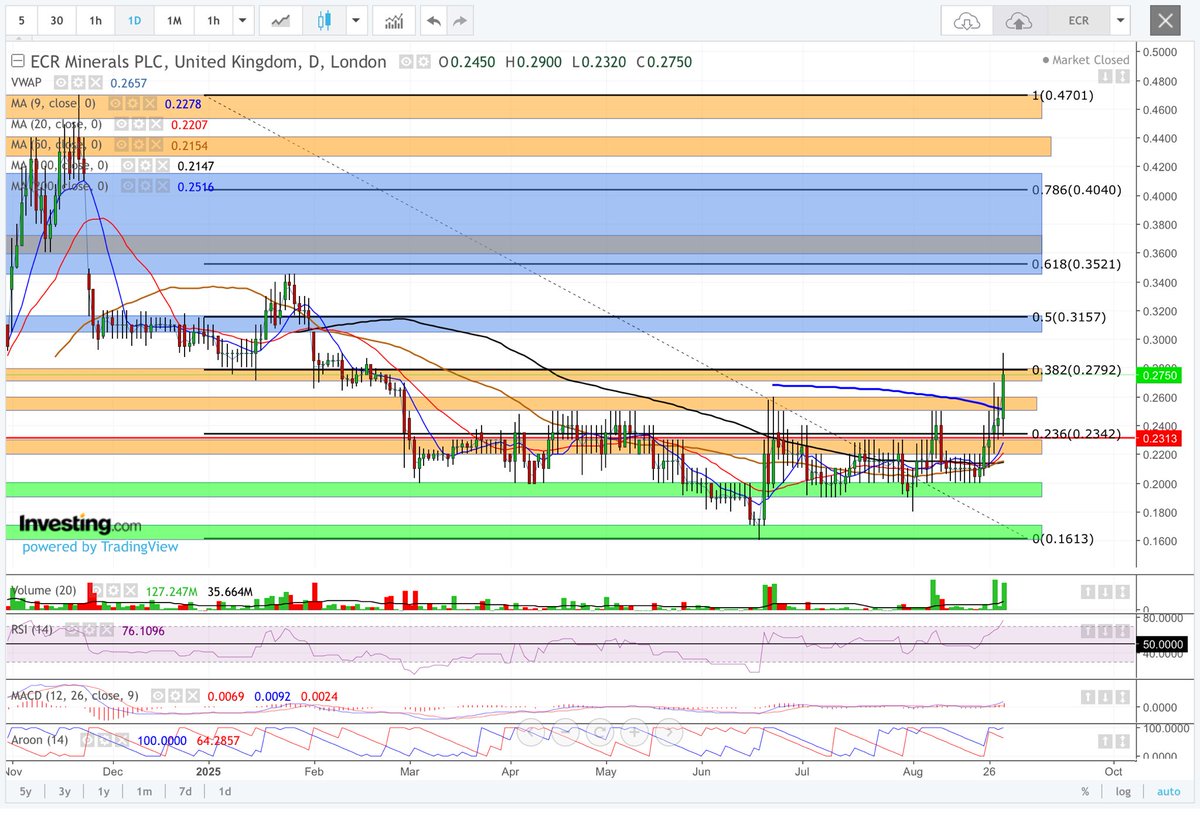Select the first 1h interval
1200x834 pixels.
coord(95,20)
